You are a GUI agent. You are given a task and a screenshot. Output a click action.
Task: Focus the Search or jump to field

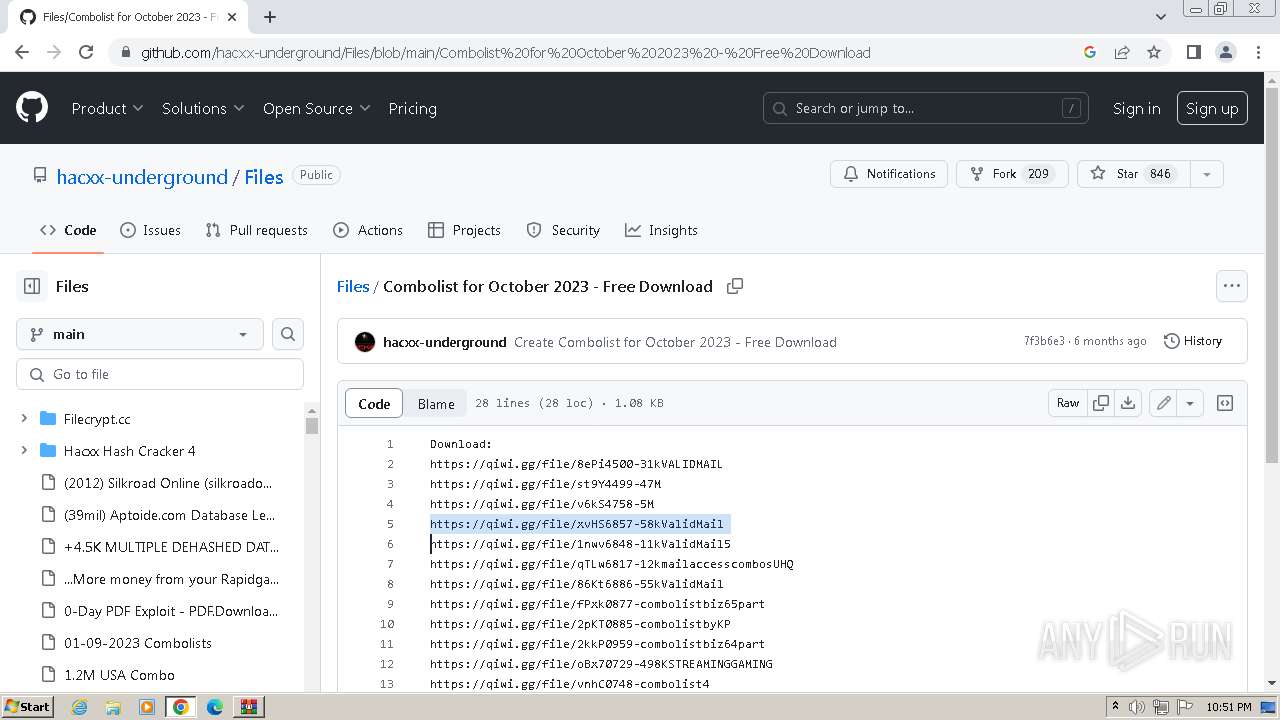click(925, 108)
